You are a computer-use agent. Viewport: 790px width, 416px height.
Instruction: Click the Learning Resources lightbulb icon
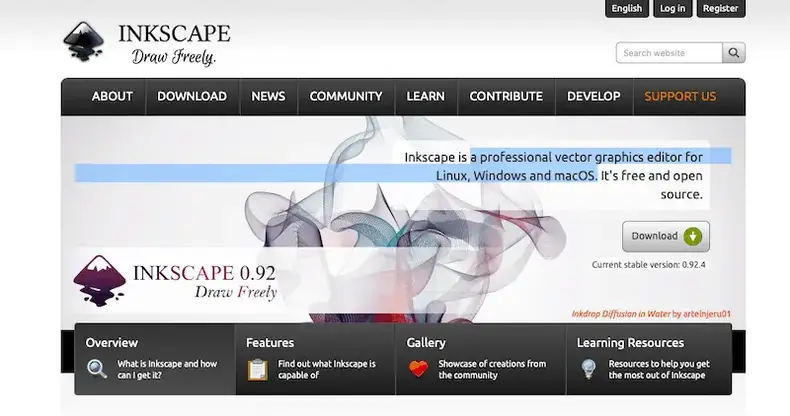click(589, 369)
